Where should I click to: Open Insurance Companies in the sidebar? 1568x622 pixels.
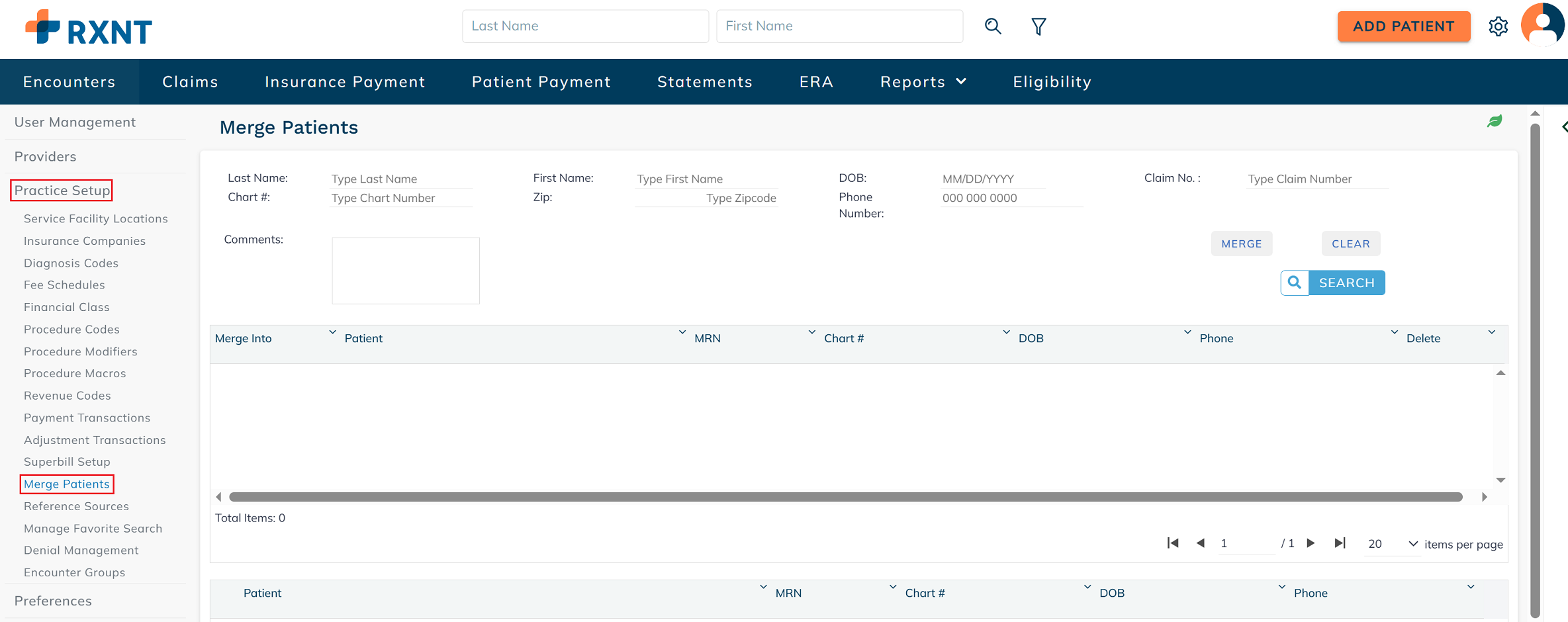click(x=85, y=241)
